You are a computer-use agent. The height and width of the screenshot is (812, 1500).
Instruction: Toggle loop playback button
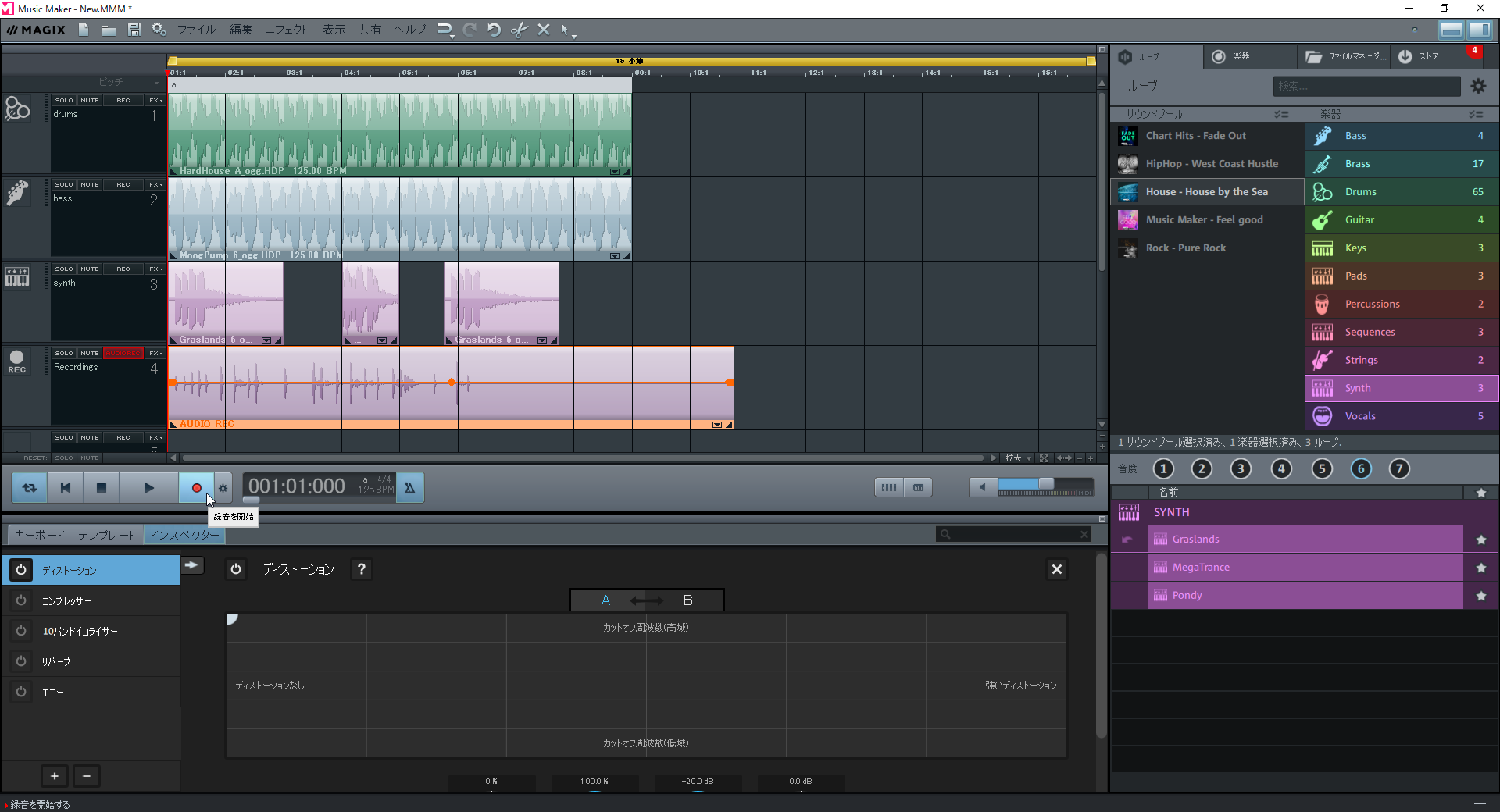tap(30, 488)
